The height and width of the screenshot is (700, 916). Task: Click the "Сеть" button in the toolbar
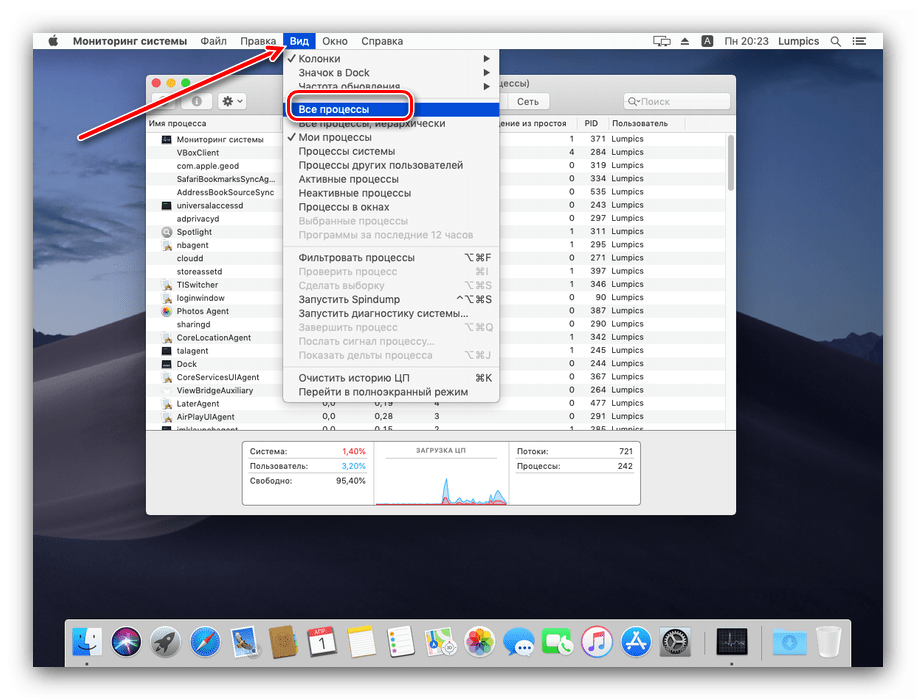click(527, 101)
